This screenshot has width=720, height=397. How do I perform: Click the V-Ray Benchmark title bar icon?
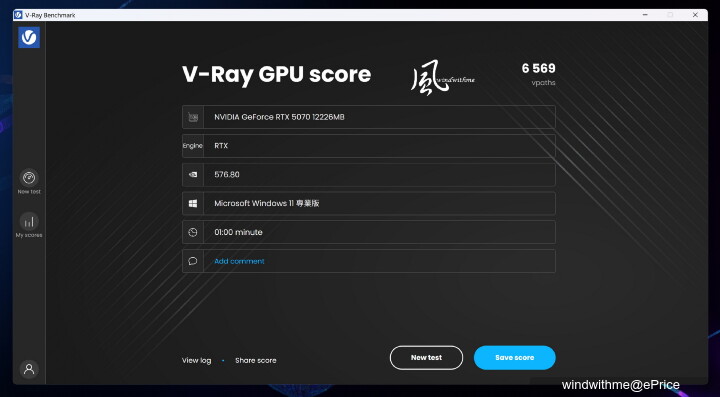[18, 15]
